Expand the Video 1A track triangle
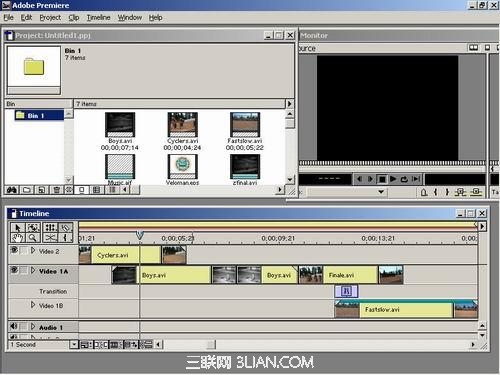 (x=33, y=270)
